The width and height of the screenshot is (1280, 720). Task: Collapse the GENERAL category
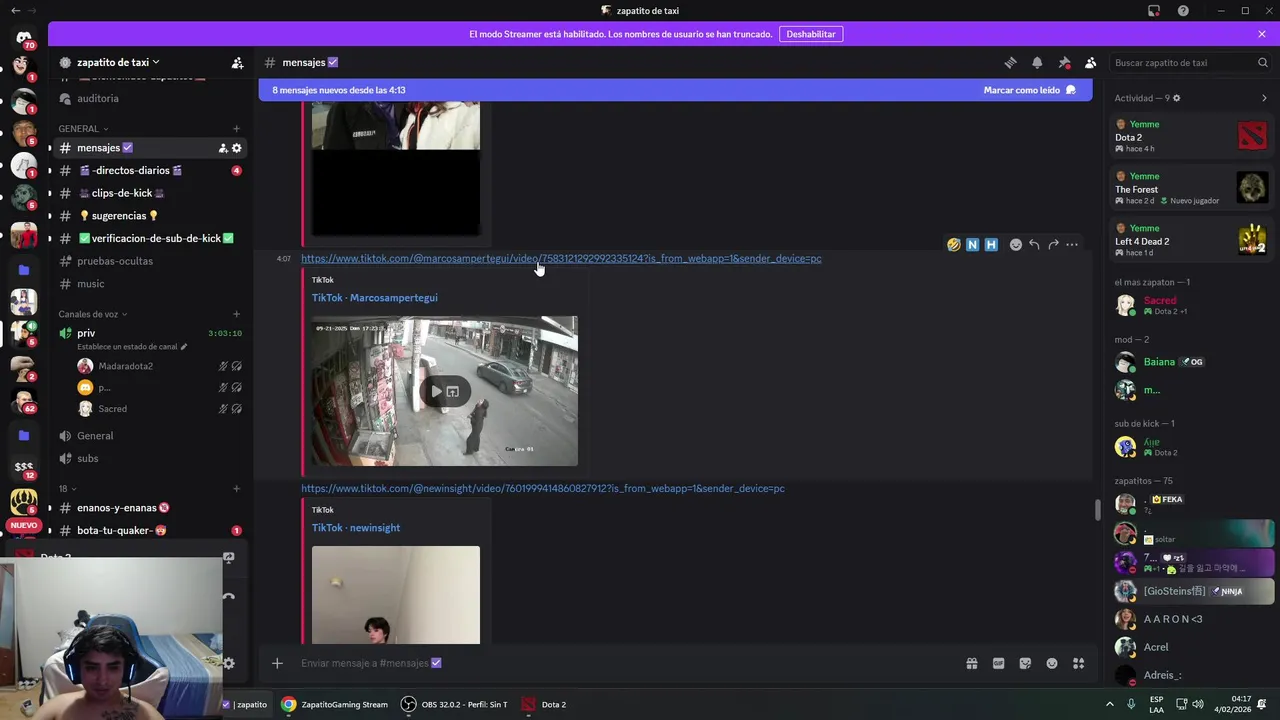(x=82, y=128)
